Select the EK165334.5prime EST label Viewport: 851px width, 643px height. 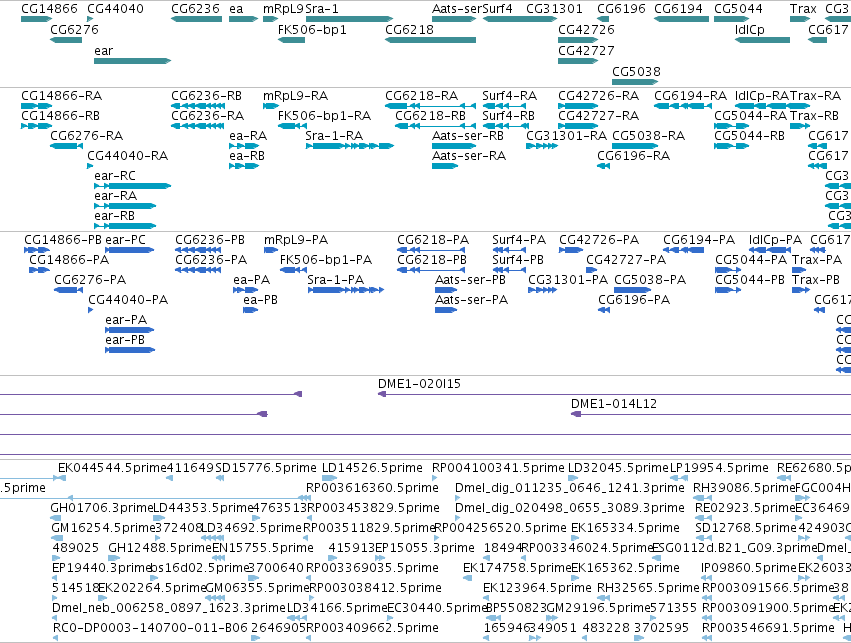pos(625,527)
